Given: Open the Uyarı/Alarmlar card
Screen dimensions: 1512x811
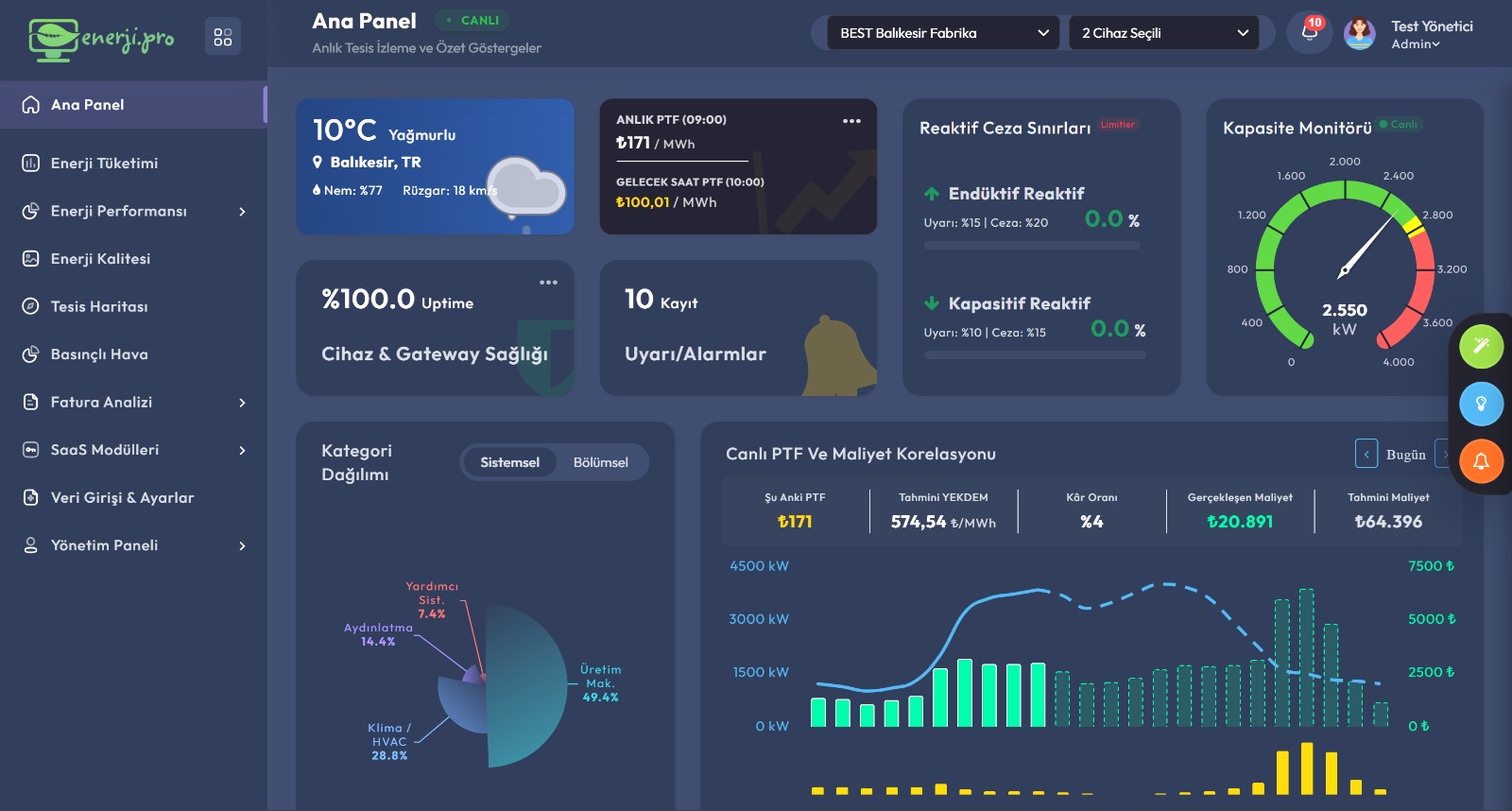Looking at the screenshot, I should (x=737, y=328).
